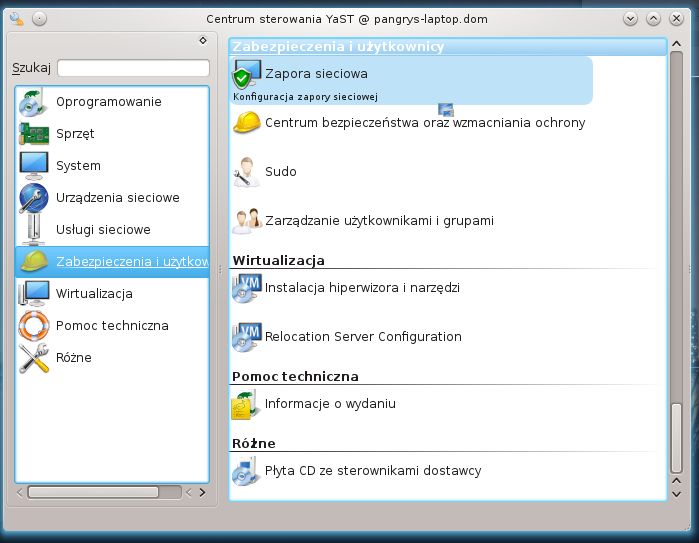The height and width of the screenshot is (543, 699).
Task: Choose Wirtualizacja in the sidebar
Action: point(94,293)
